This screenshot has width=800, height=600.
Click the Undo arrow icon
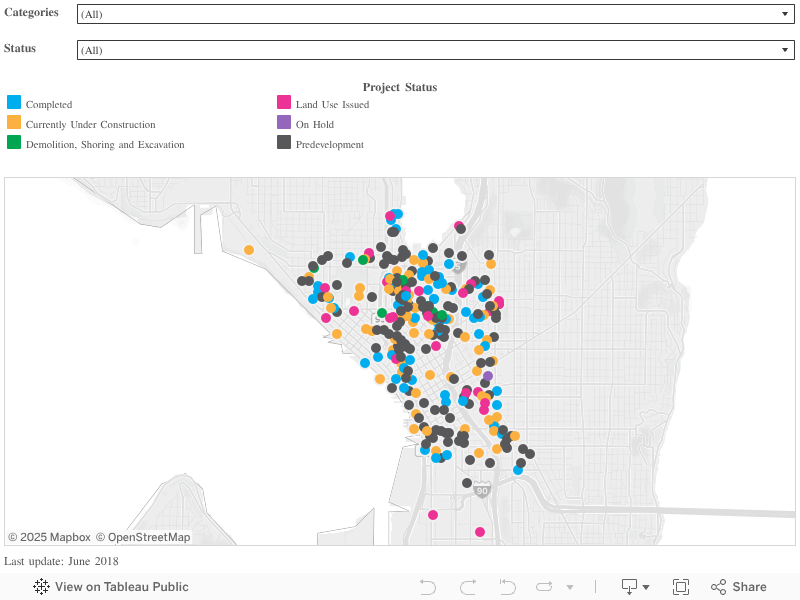(x=427, y=587)
